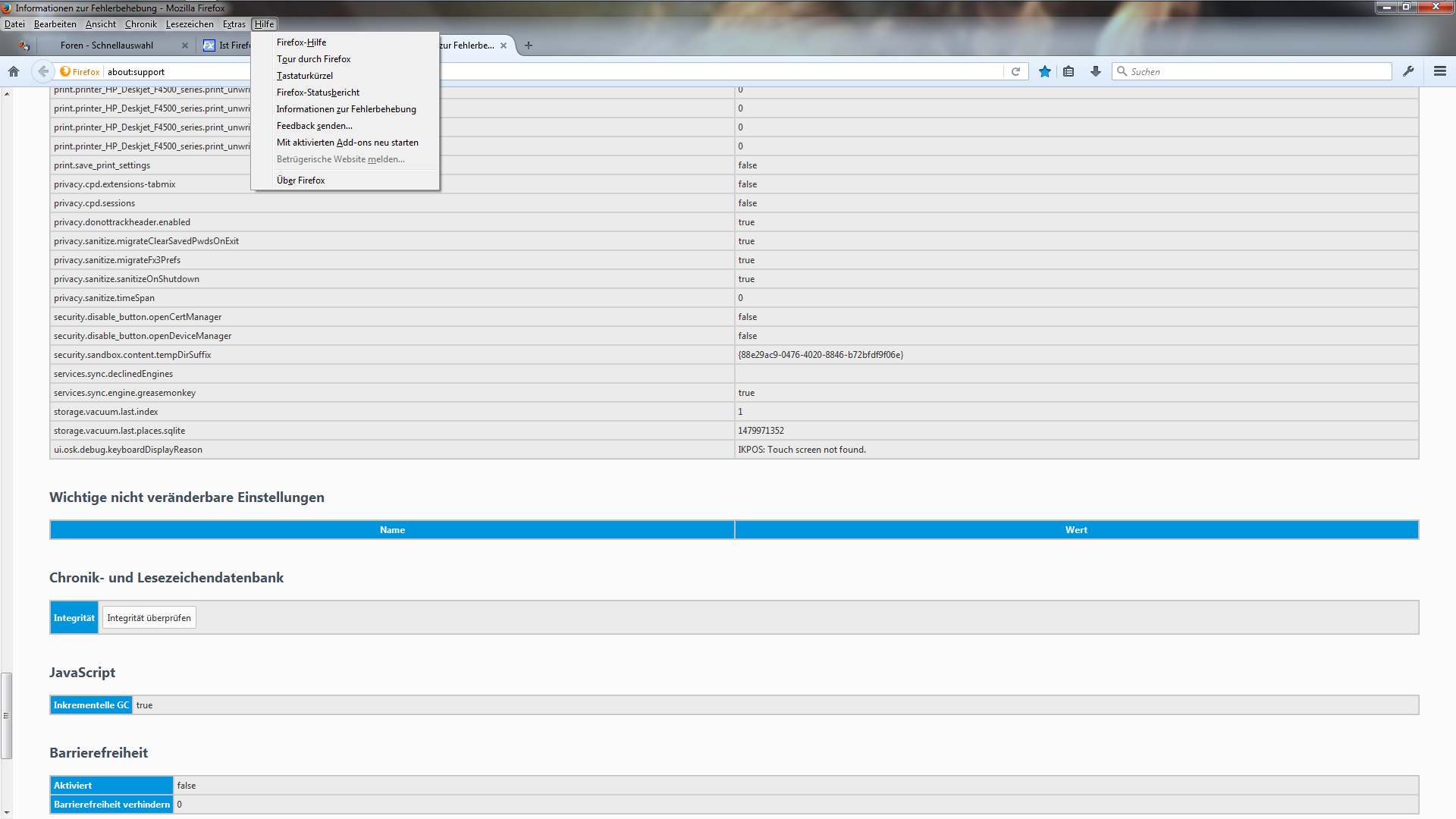Click the vertical scrollbar thumb
The image size is (1456, 819).
[x=6, y=715]
